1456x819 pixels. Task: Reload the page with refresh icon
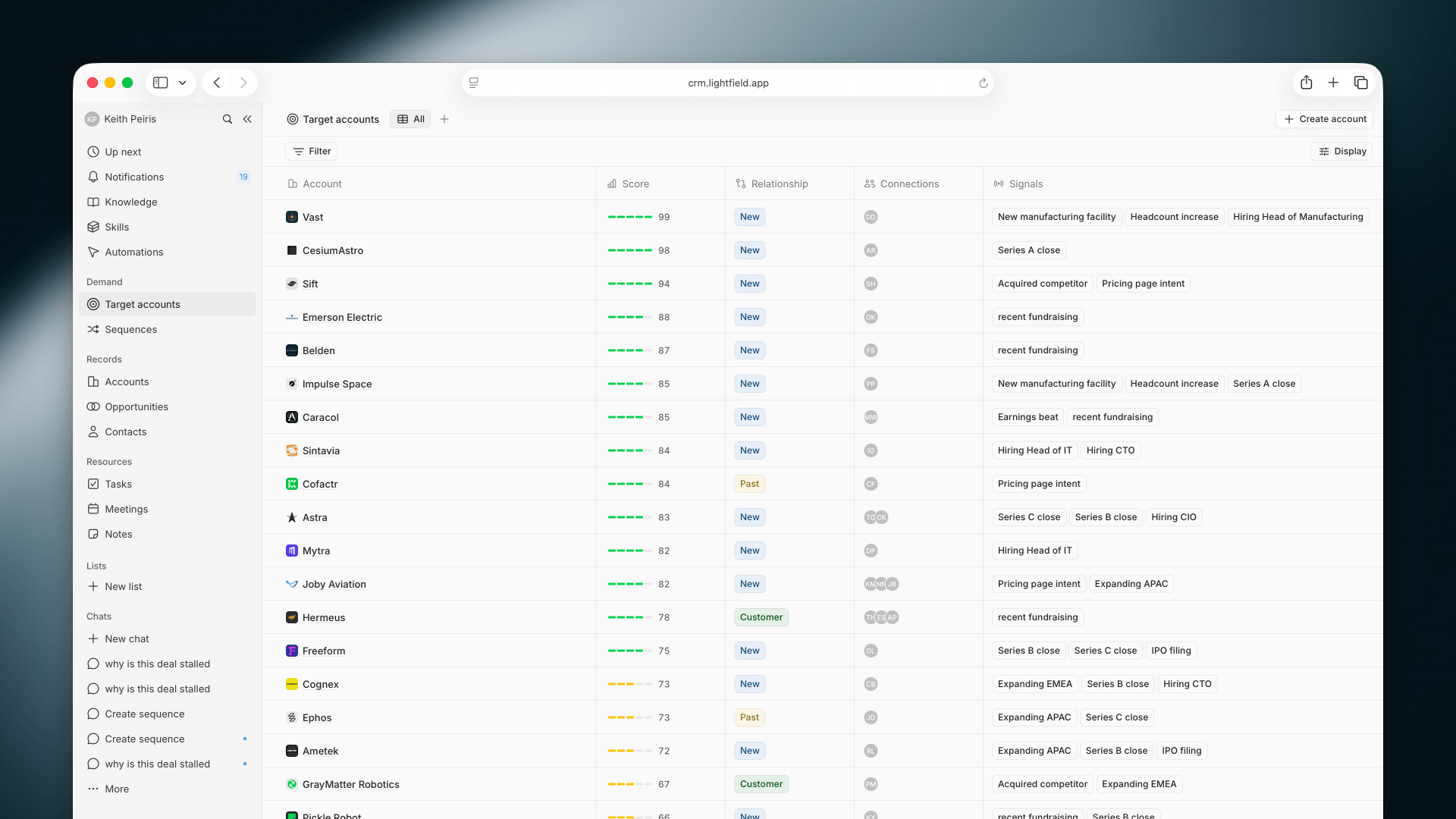click(984, 83)
